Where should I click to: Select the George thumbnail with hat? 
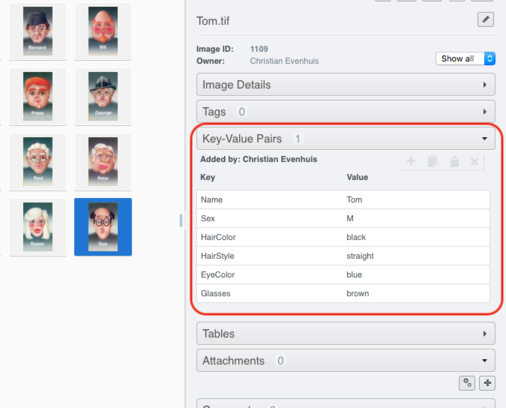click(103, 96)
